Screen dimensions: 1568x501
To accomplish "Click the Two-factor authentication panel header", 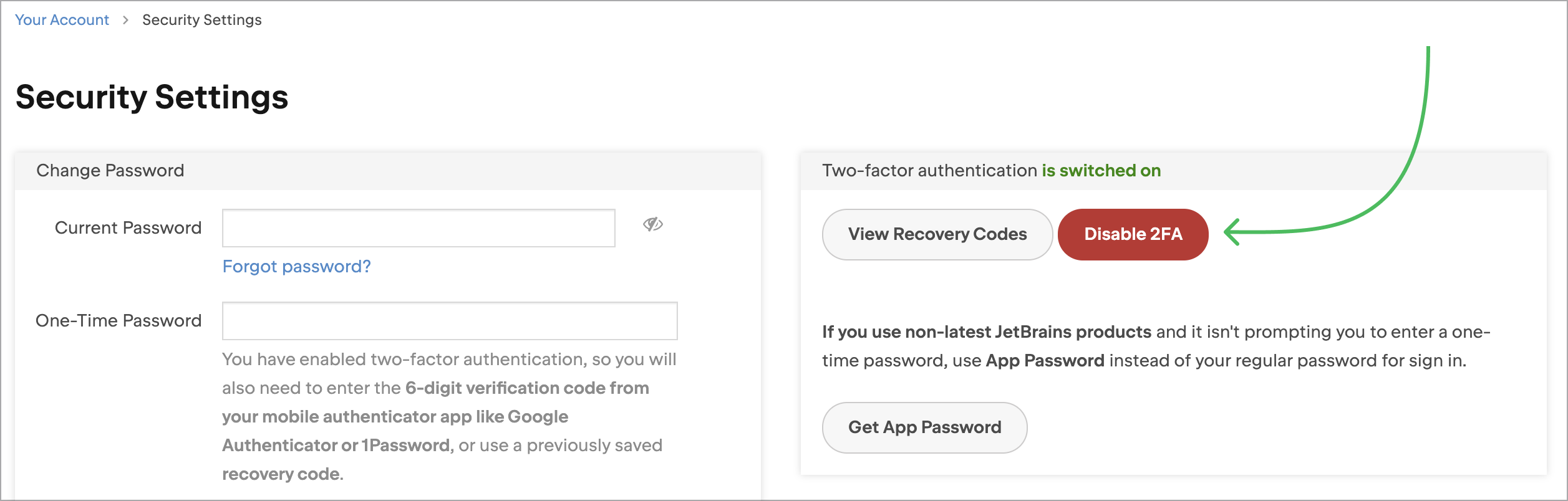I will [x=1174, y=171].
